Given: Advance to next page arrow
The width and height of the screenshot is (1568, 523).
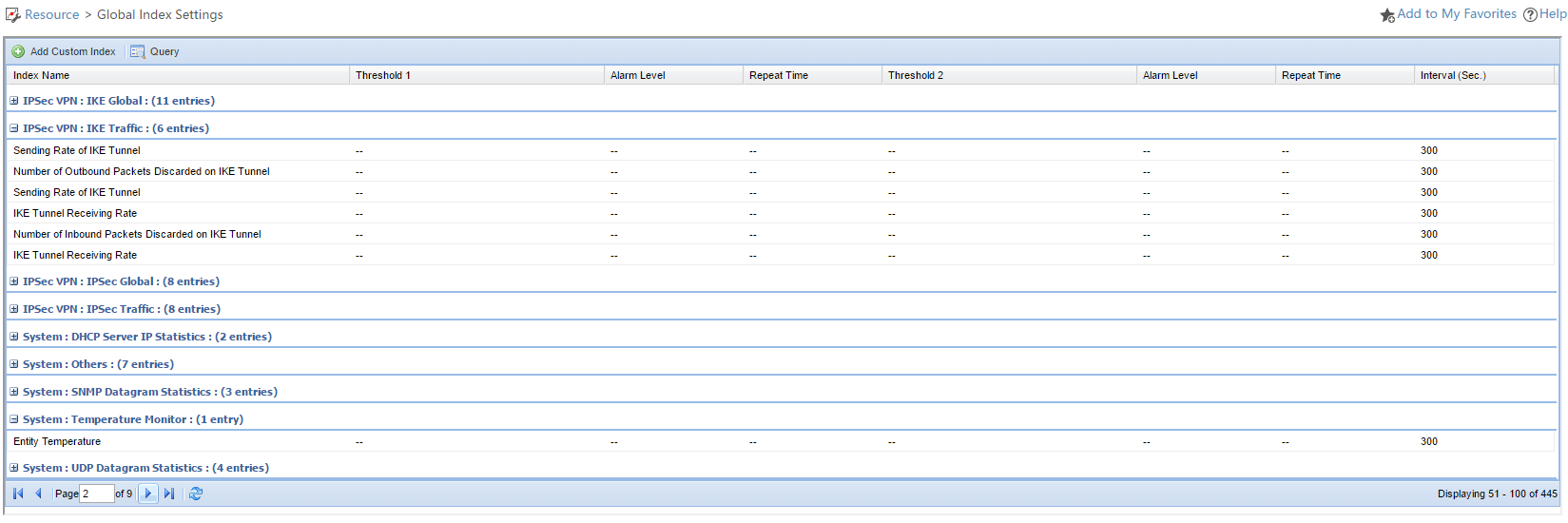Looking at the screenshot, I should (x=148, y=494).
